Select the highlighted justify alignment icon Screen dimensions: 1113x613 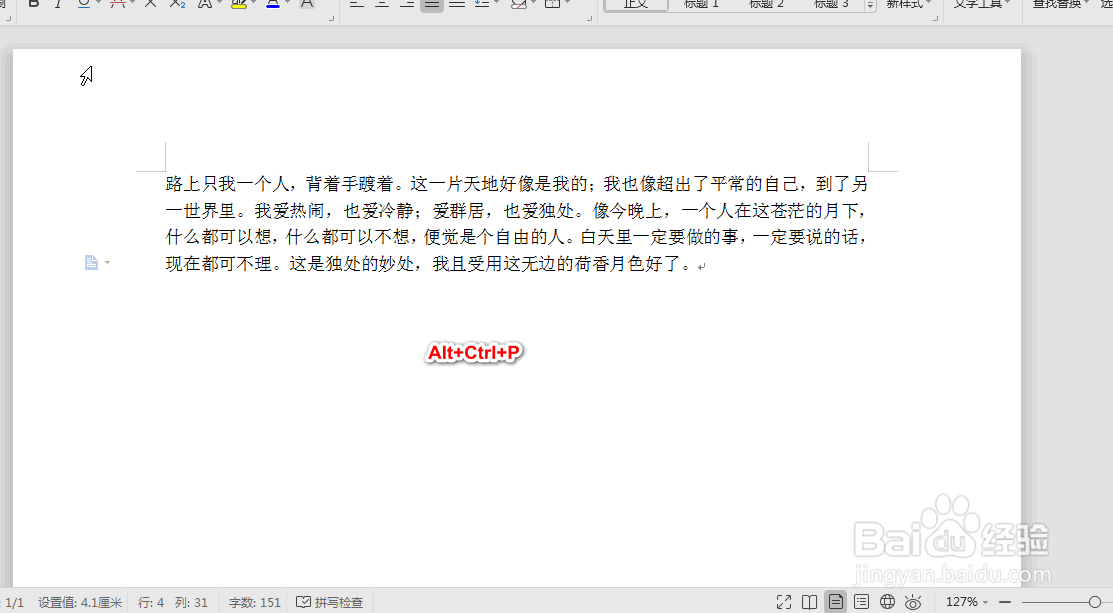(432, 4)
